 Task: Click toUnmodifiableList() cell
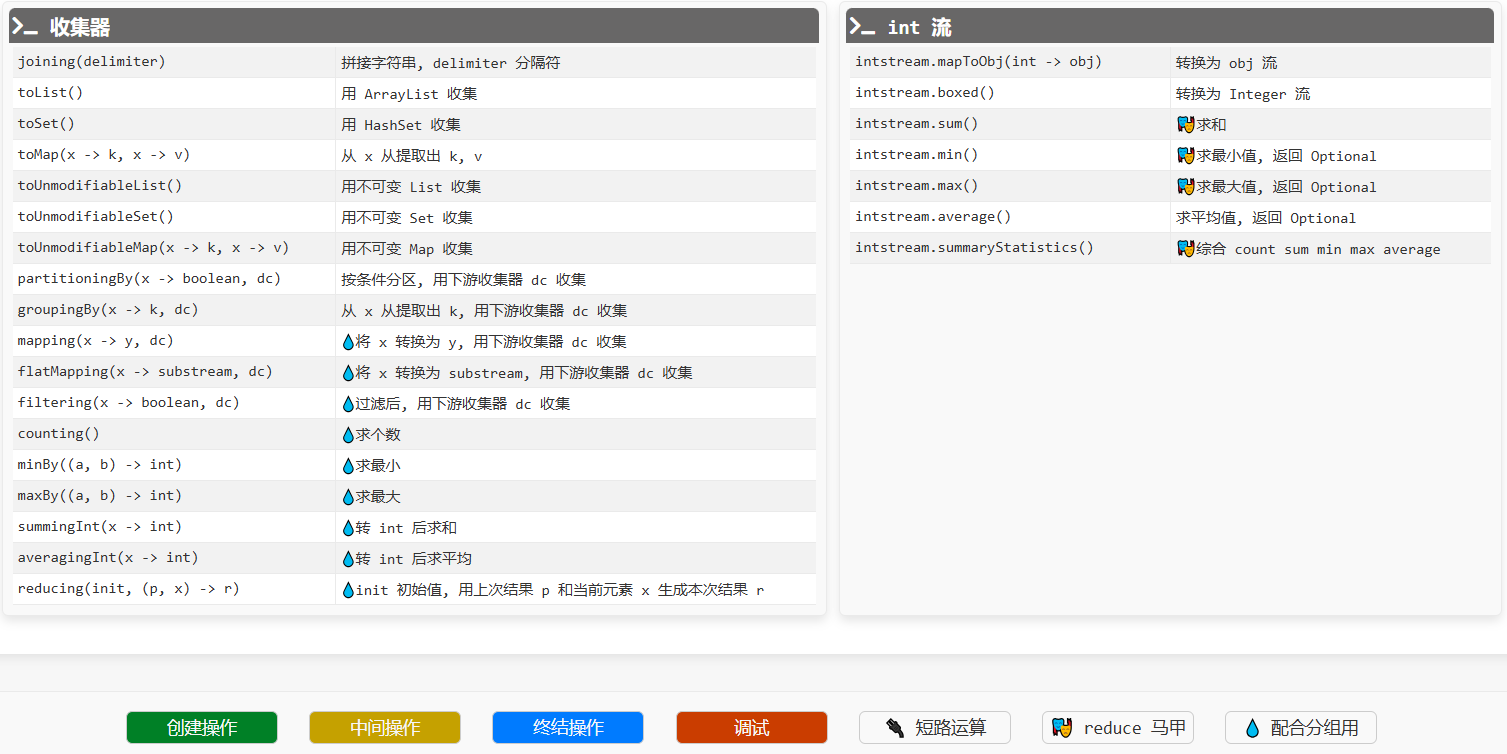click(174, 186)
